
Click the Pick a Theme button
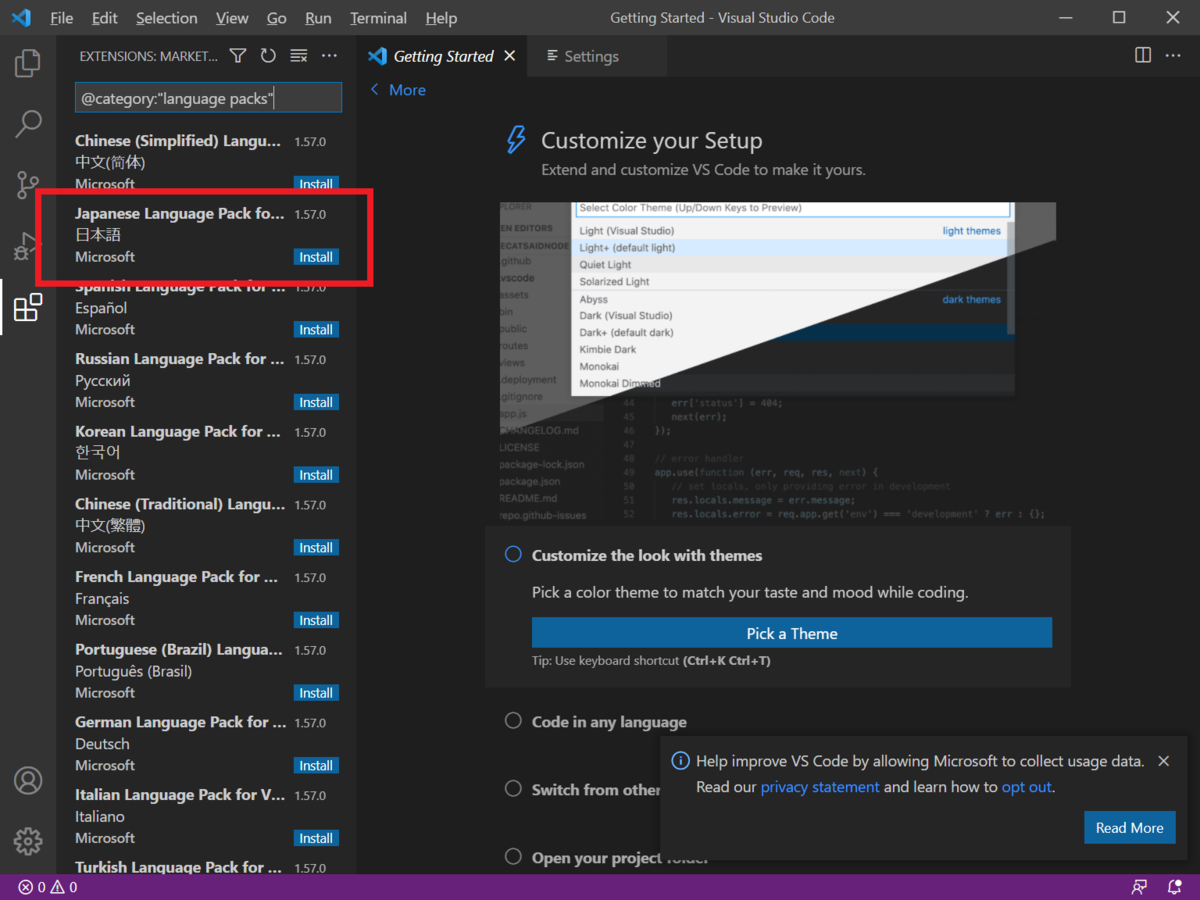pyautogui.click(x=792, y=633)
